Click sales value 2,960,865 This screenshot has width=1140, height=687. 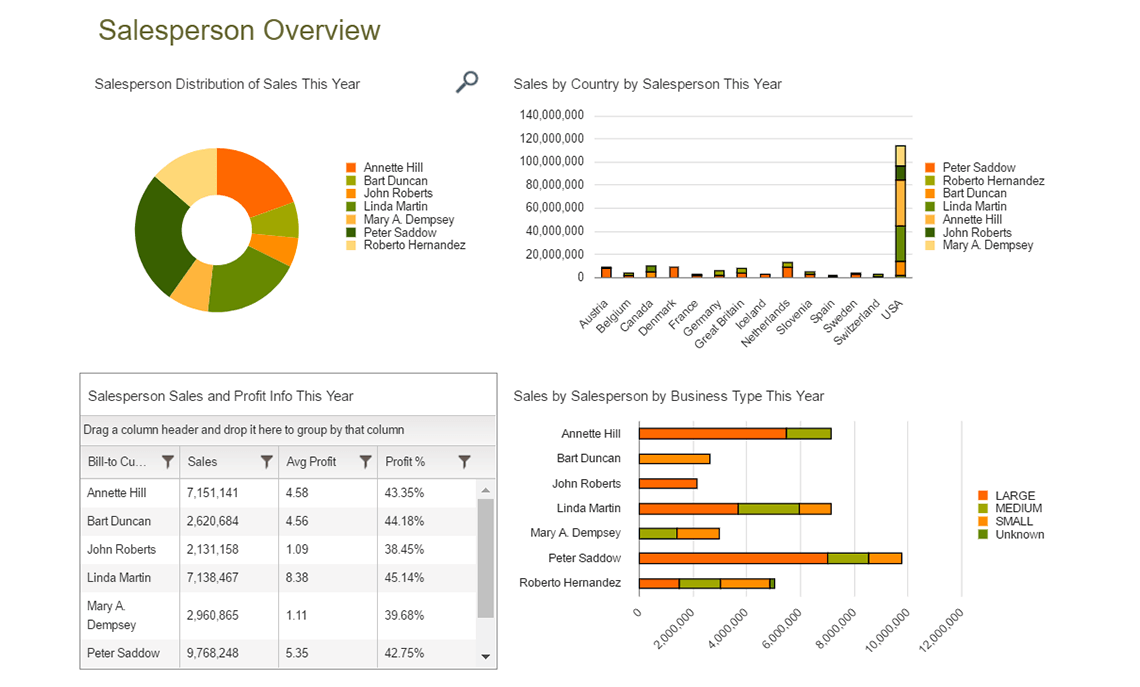(x=212, y=615)
